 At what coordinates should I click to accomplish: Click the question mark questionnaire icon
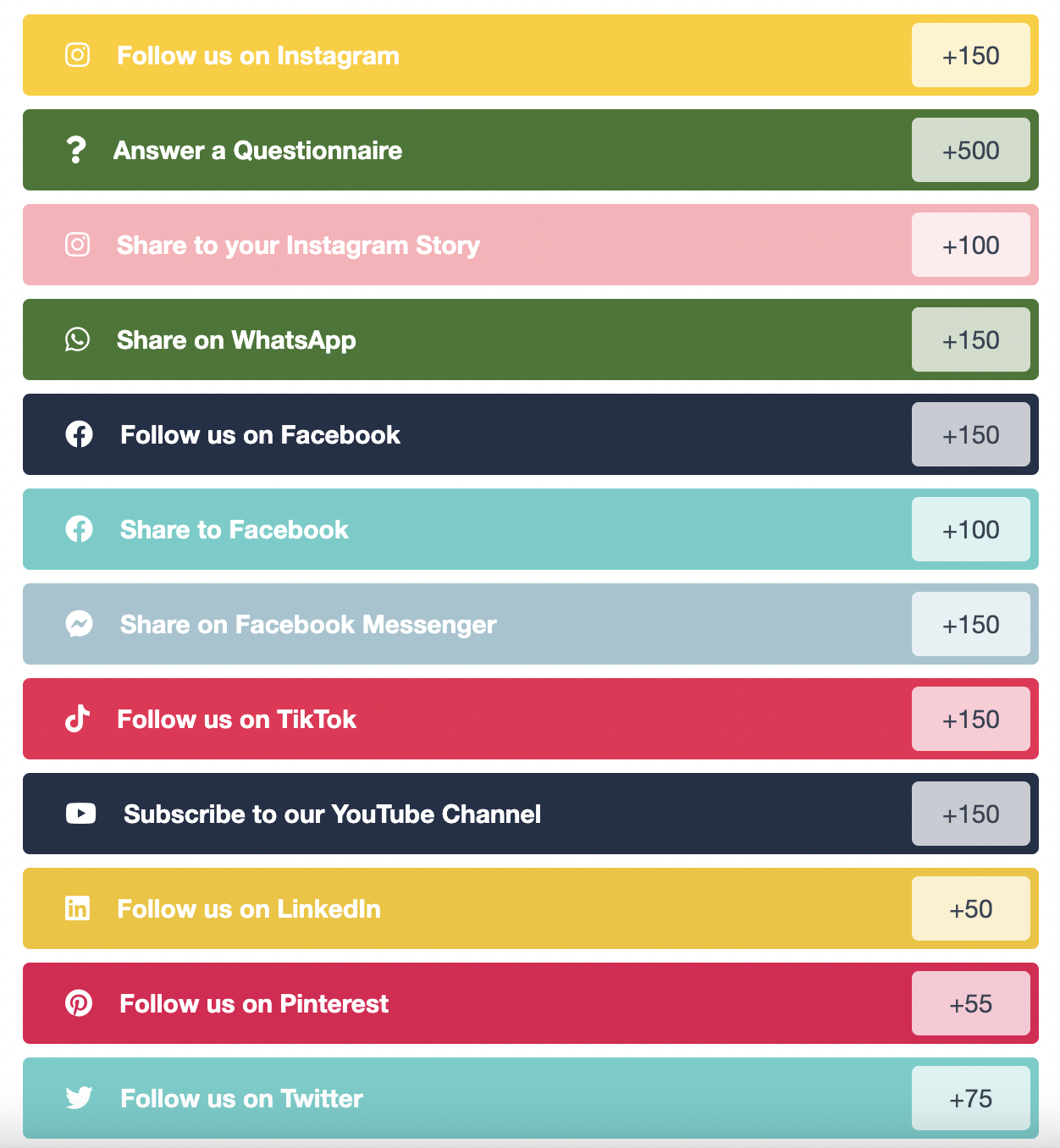(76, 150)
